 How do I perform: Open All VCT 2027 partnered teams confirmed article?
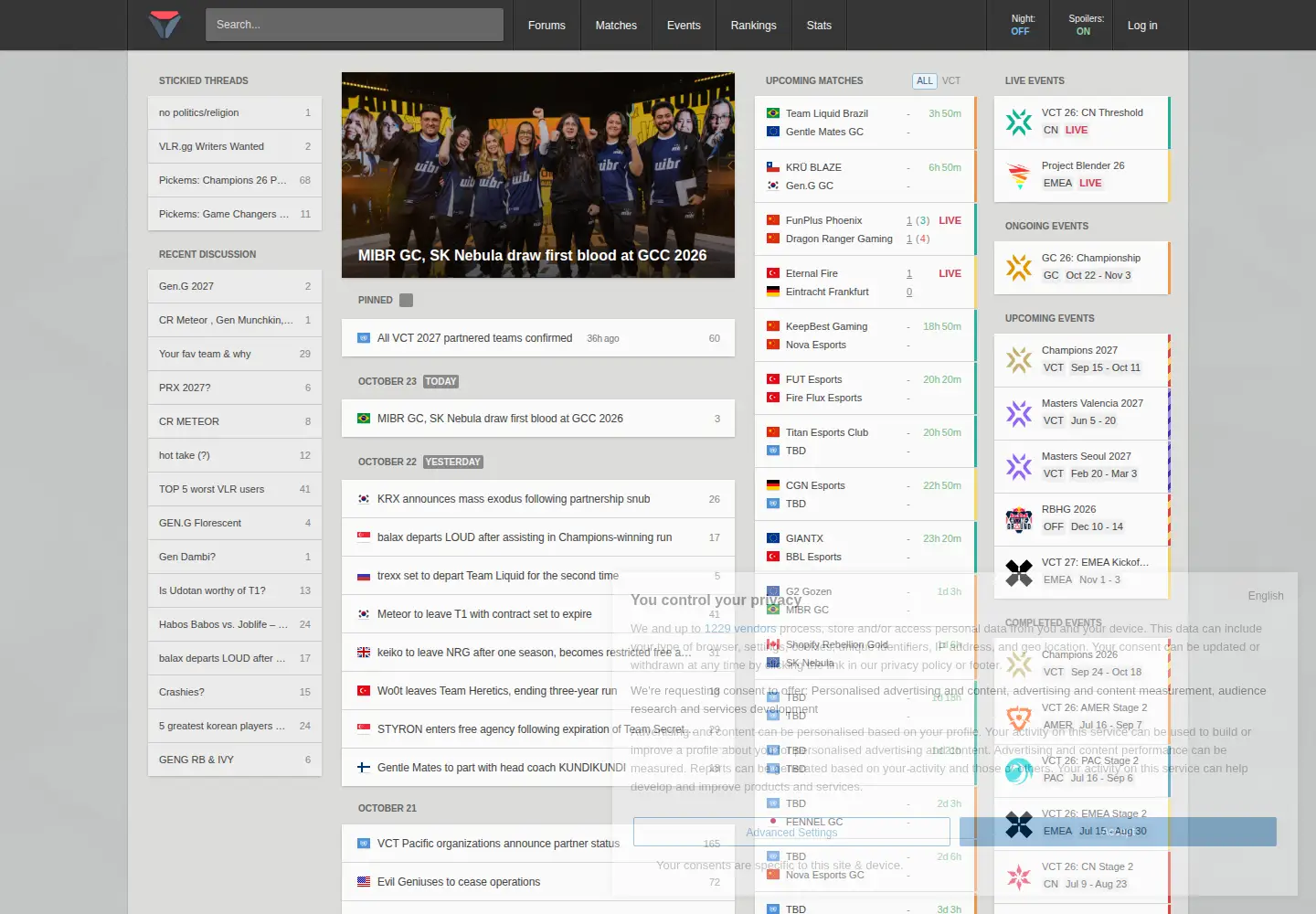click(x=538, y=338)
